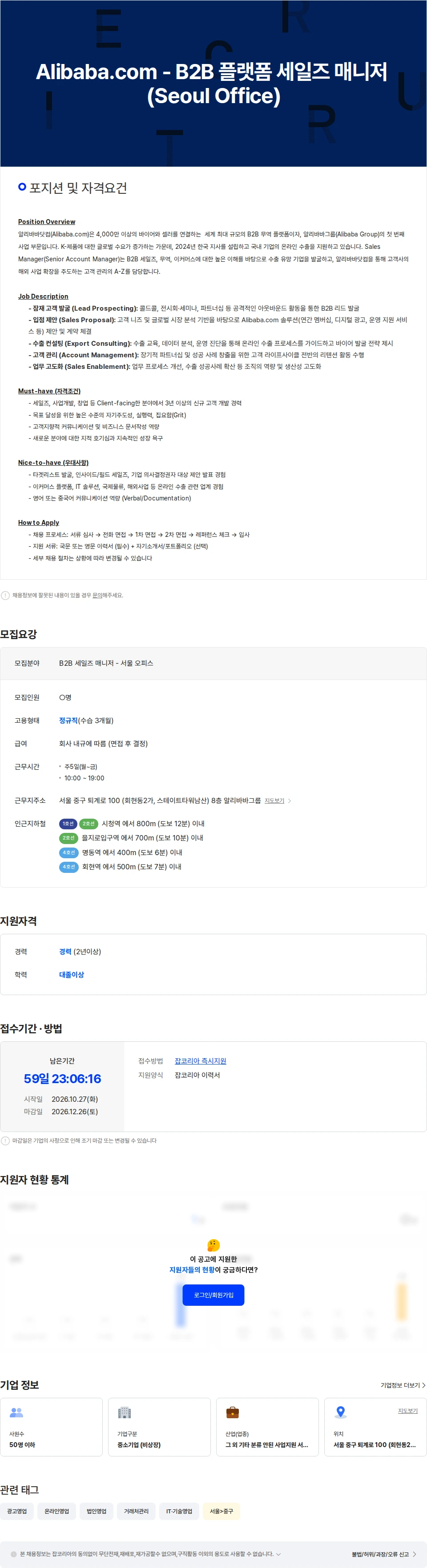Screen dimensions: 427x1568
Task: Click the chevron next to work address 지도보기
Action: [x=289, y=801]
